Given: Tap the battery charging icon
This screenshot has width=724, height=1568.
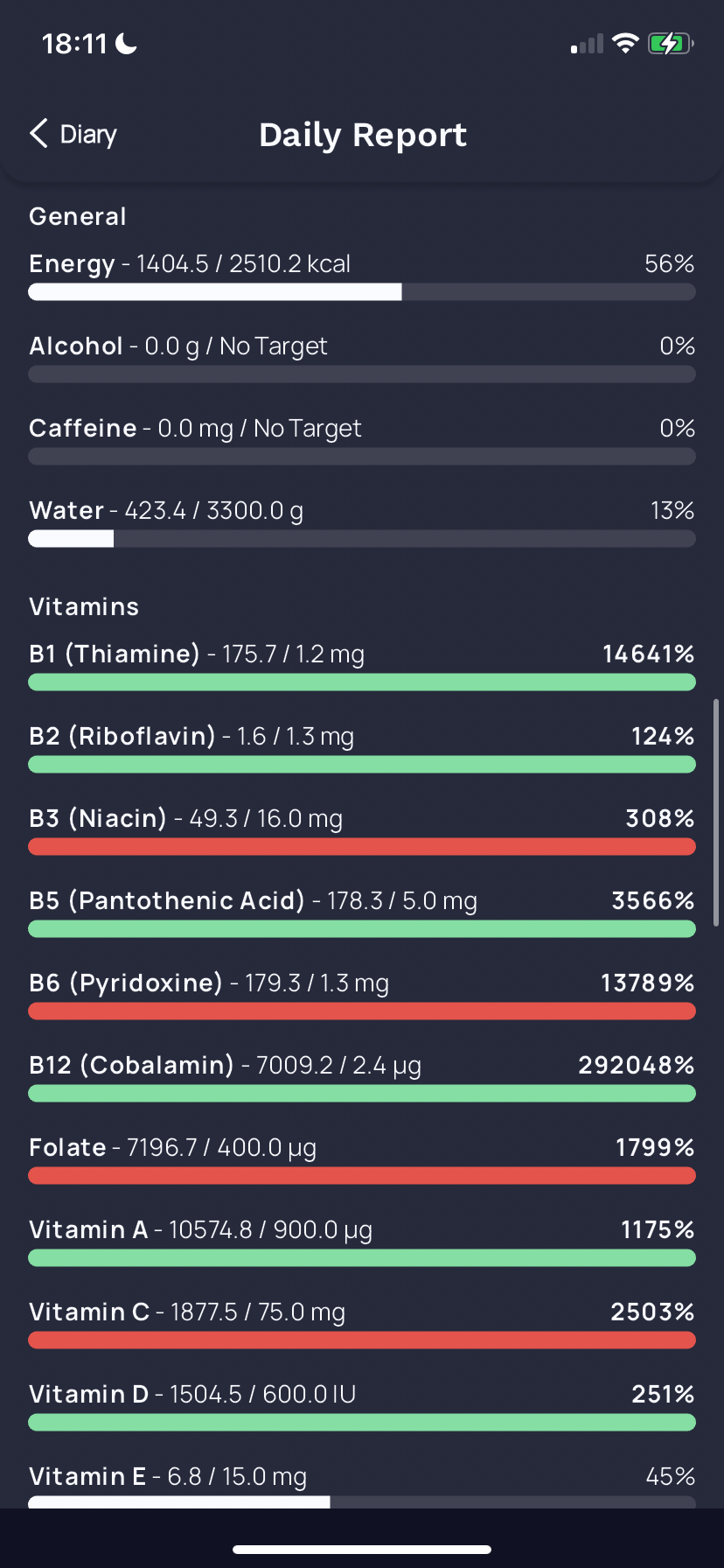Looking at the screenshot, I should [671, 43].
